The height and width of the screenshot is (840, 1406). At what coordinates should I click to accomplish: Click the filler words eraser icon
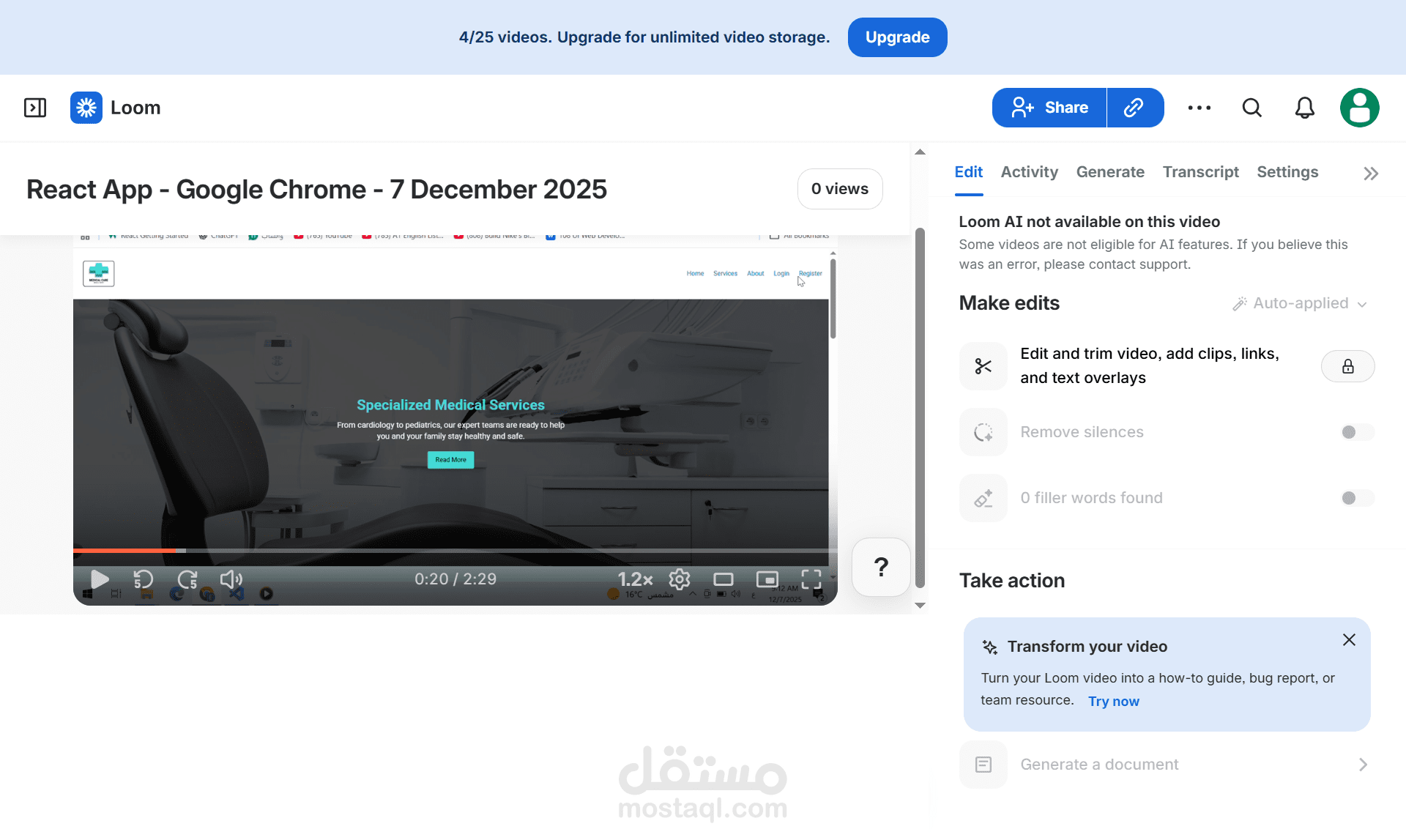(x=983, y=498)
